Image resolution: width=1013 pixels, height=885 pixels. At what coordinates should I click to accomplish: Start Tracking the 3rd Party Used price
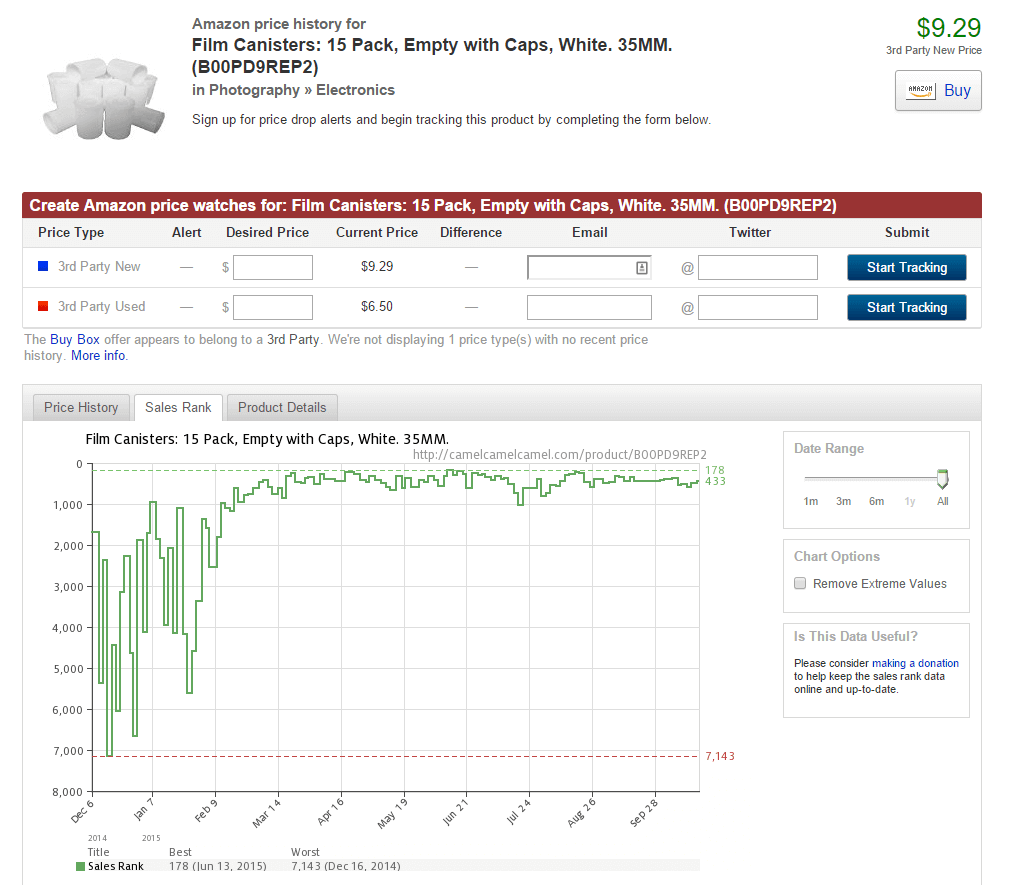(x=906, y=307)
